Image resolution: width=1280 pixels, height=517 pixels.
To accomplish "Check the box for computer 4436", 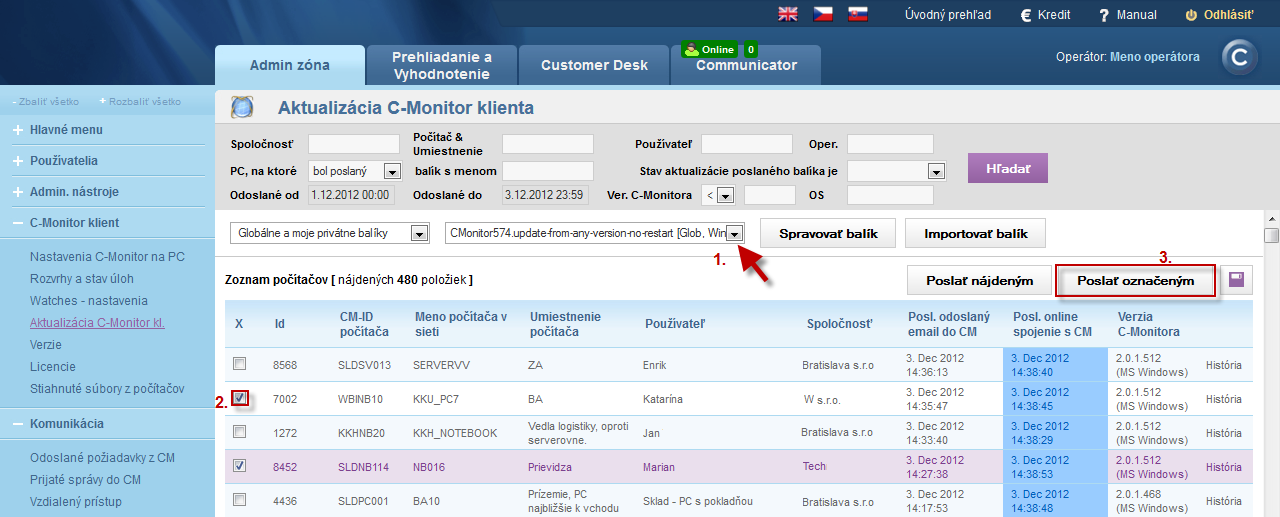I will [x=239, y=500].
